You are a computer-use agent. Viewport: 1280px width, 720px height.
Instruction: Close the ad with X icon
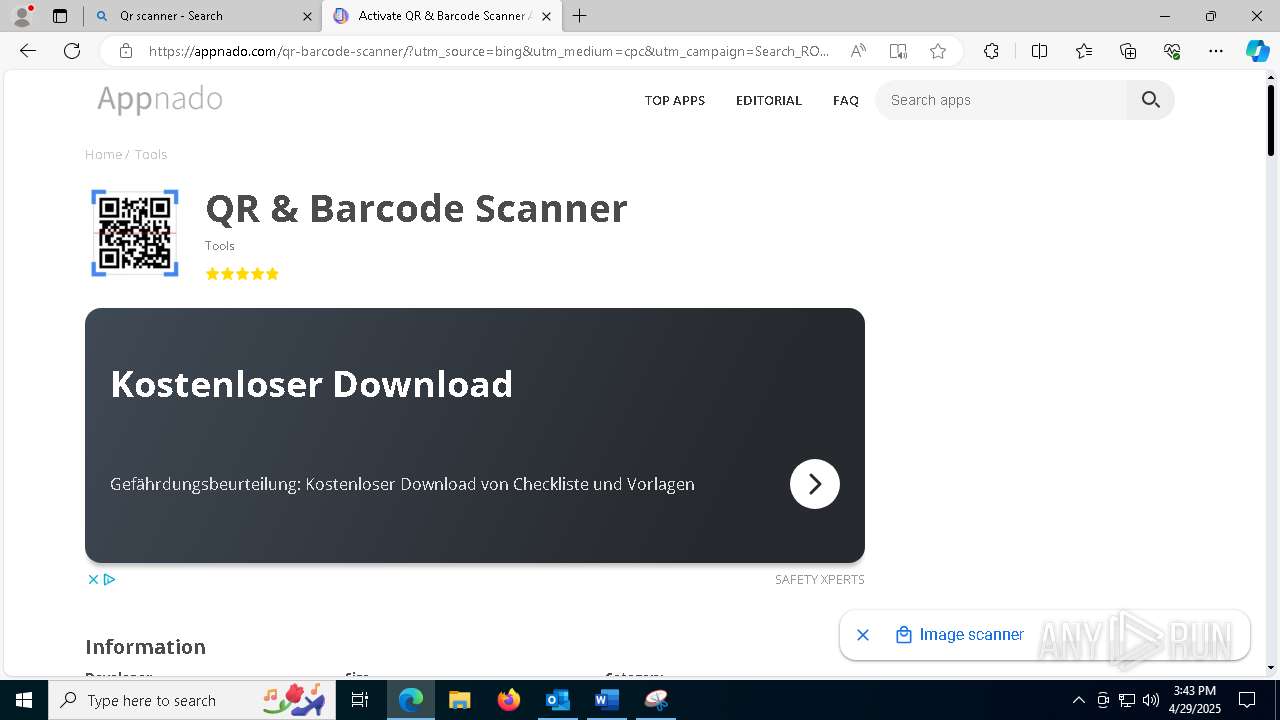coord(93,579)
